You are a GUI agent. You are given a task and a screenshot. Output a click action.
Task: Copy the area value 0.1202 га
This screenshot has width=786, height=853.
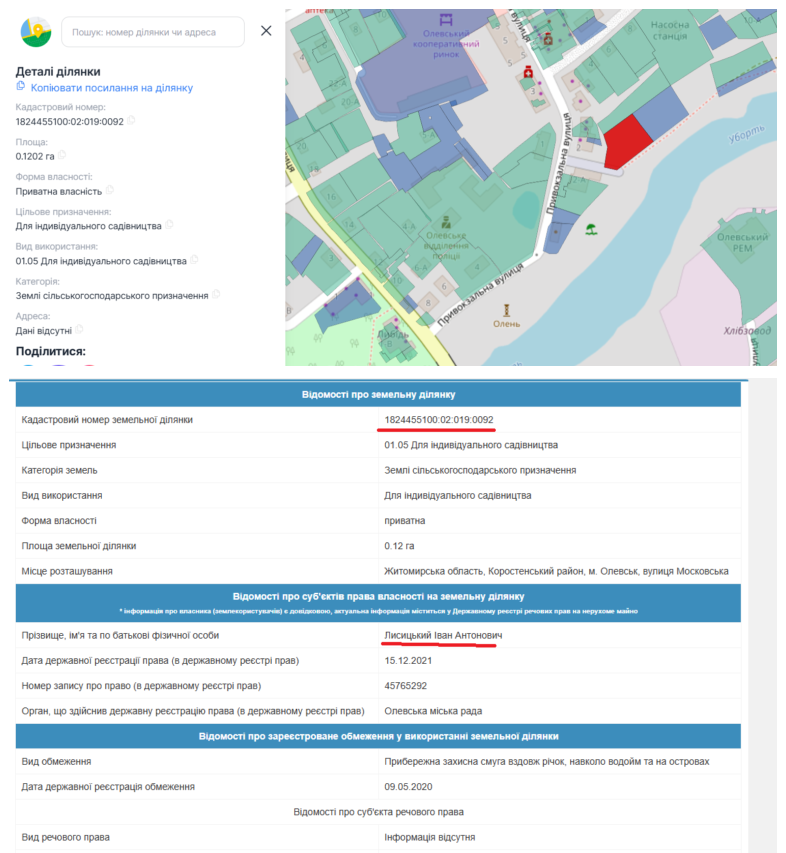(61, 155)
